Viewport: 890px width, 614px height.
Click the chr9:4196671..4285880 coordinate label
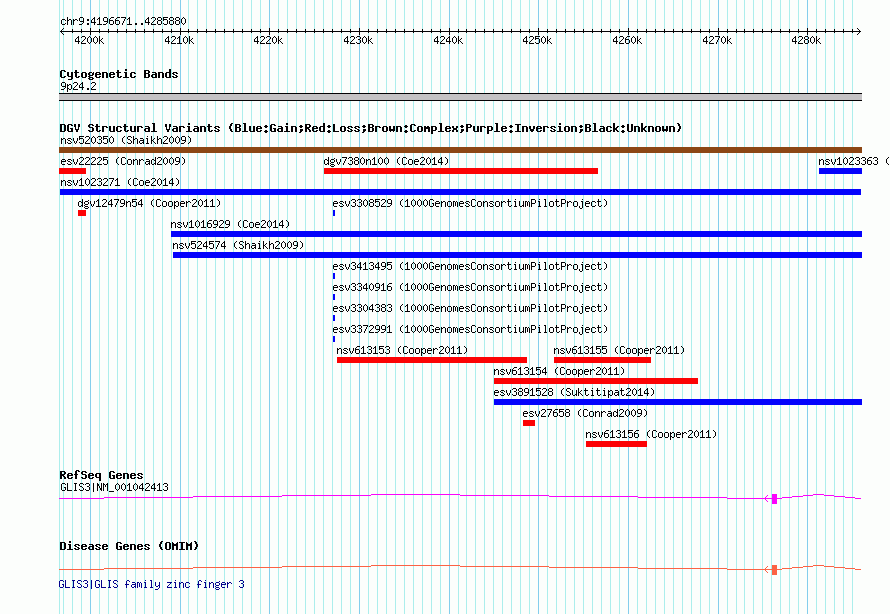123,21
